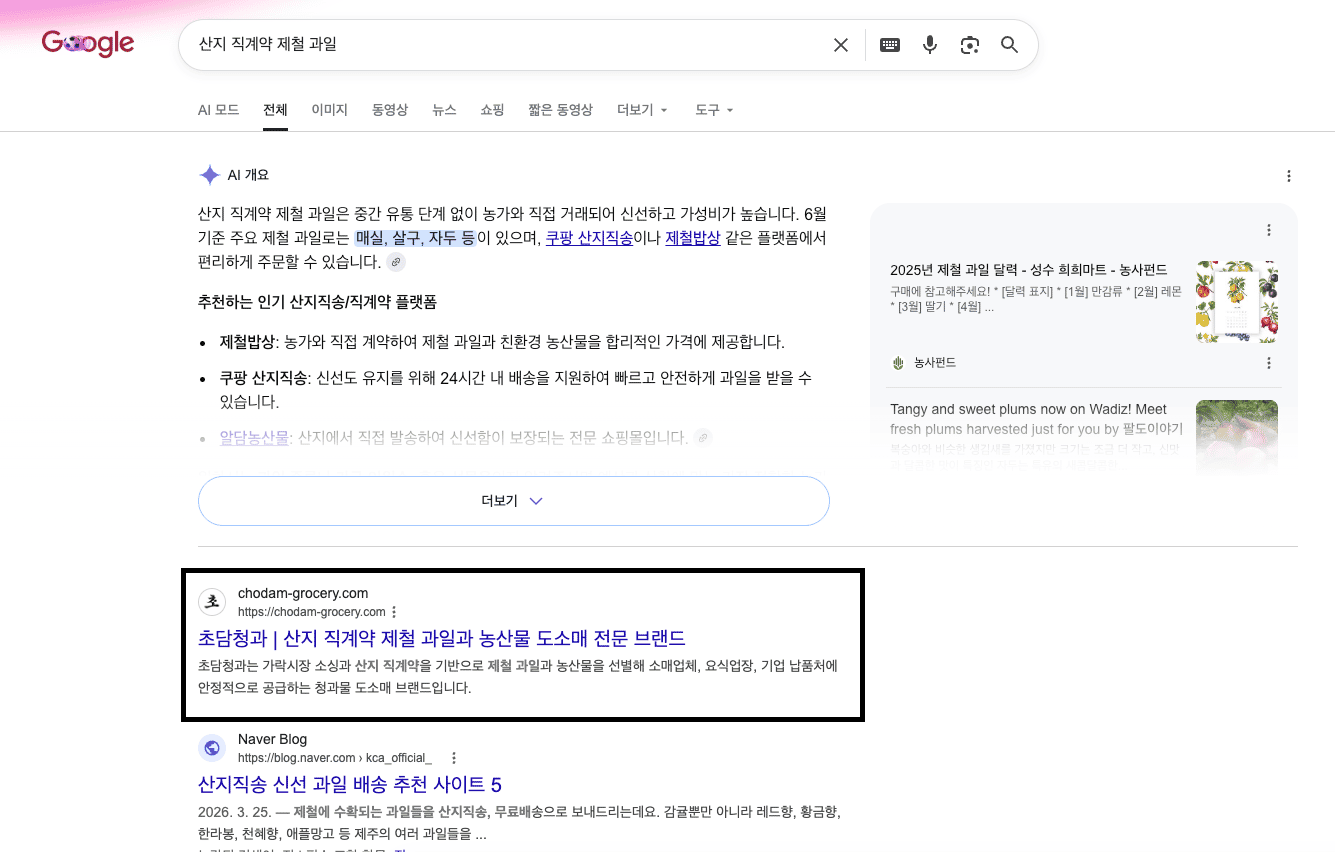Open three-dot menu on 제철 과일 달력 card
This screenshot has width=1335, height=852.
(x=1269, y=230)
